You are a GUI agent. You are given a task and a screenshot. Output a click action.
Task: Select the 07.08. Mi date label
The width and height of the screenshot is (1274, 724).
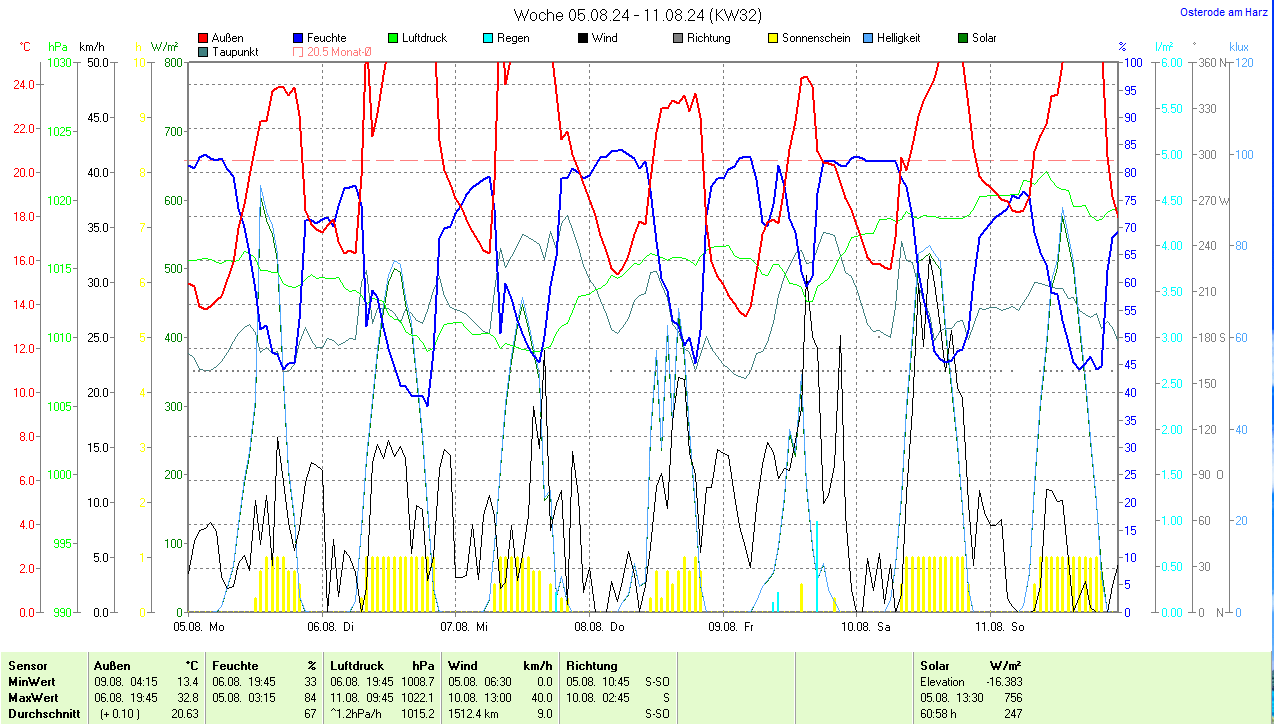tap(464, 627)
